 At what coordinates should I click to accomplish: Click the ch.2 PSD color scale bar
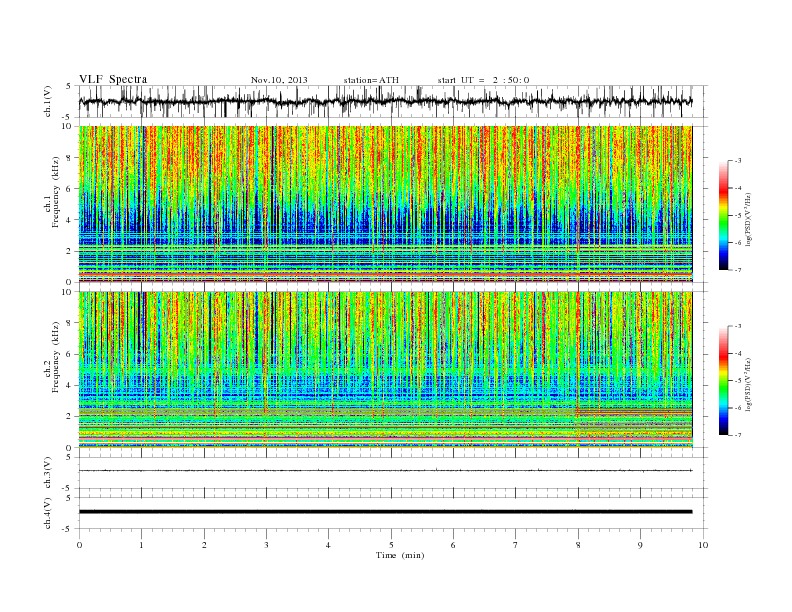point(723,381)
